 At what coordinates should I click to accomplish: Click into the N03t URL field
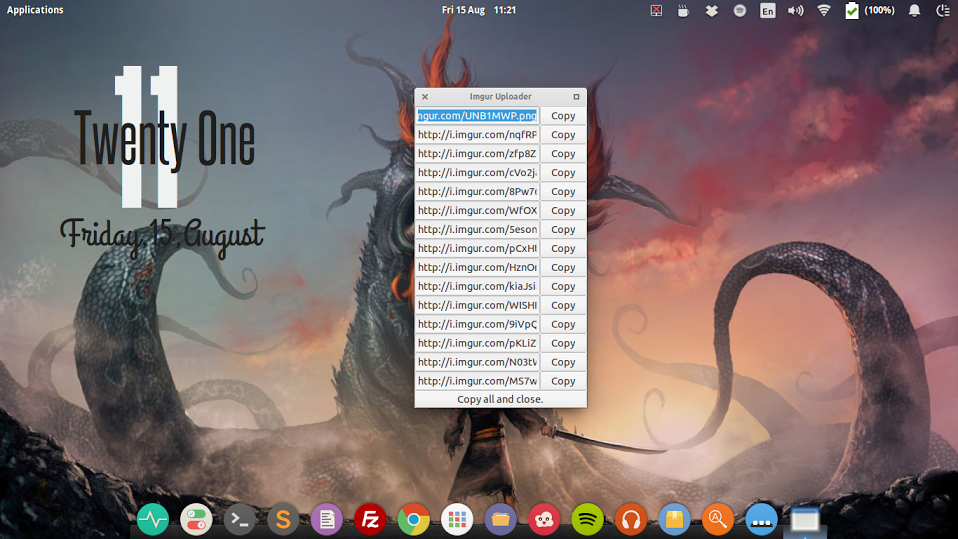click(477, 362)
